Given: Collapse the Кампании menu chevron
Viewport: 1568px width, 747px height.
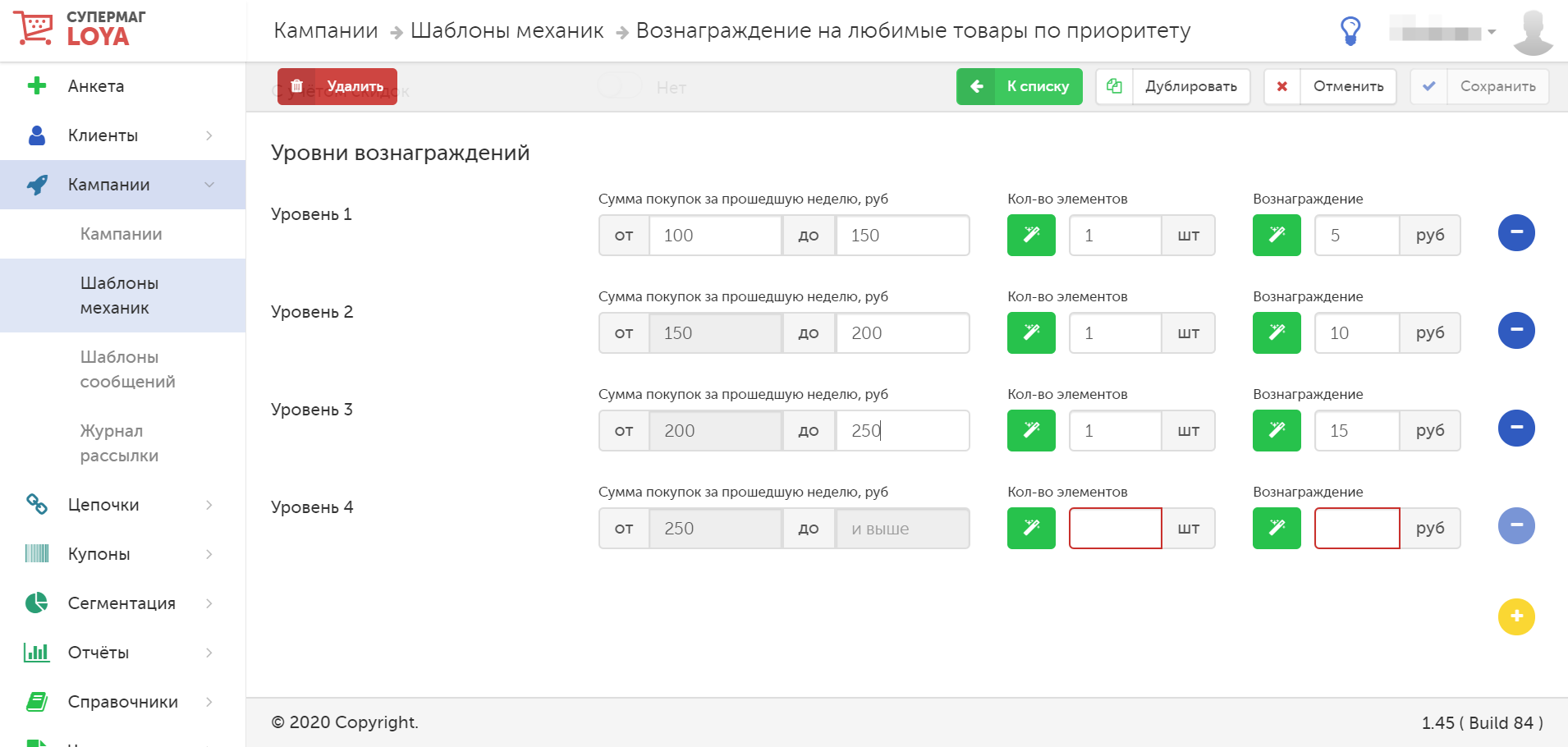Looking at the screenshot, I should [209, 185].
